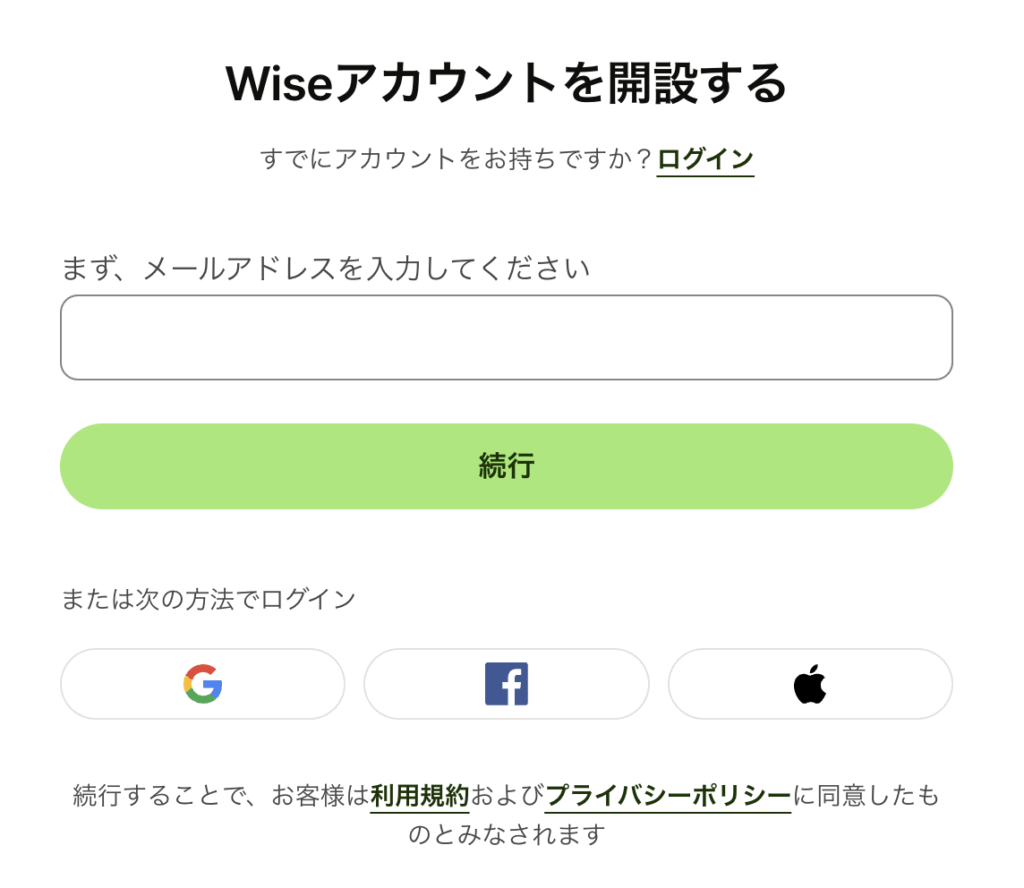The width and height of the screenshot is (1024, 888).
Task: Select the black apple social login
Action: pos(810,684)
